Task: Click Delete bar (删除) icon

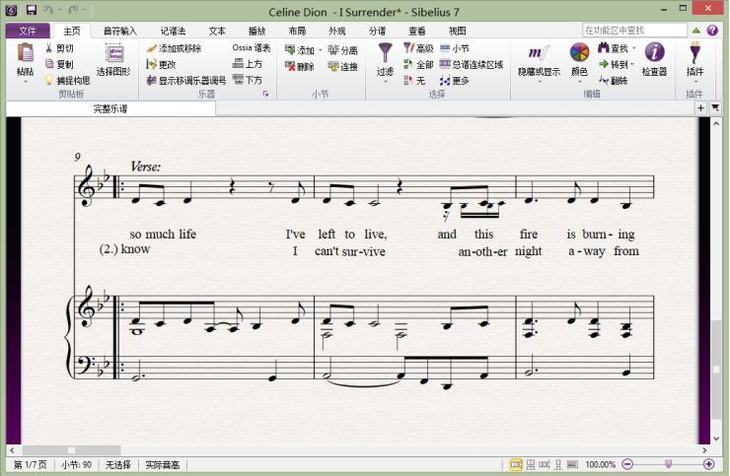Action: point(290,66)
